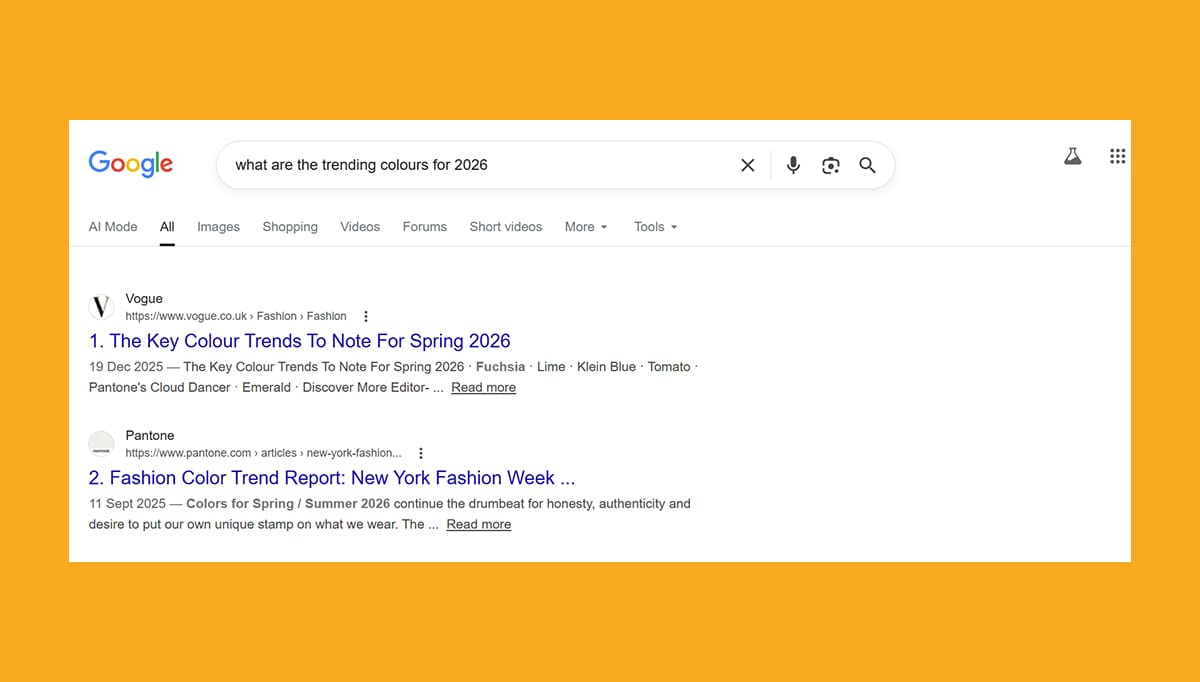Open Pantone Fashion Color Trend Report
The image size is (1200, 682).
[332, 478]
